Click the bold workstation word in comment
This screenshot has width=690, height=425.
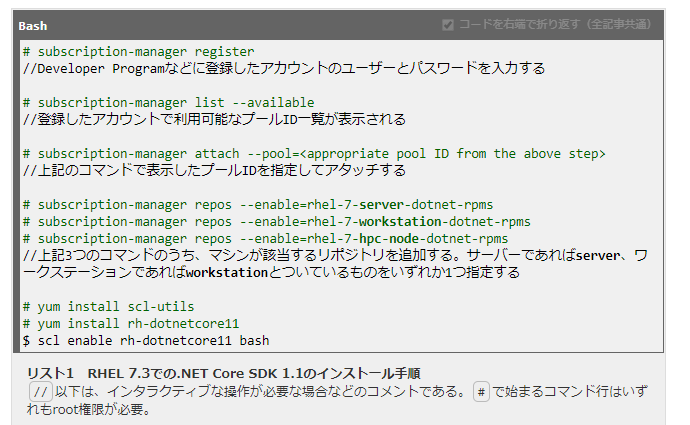click(x=227, y=273)
